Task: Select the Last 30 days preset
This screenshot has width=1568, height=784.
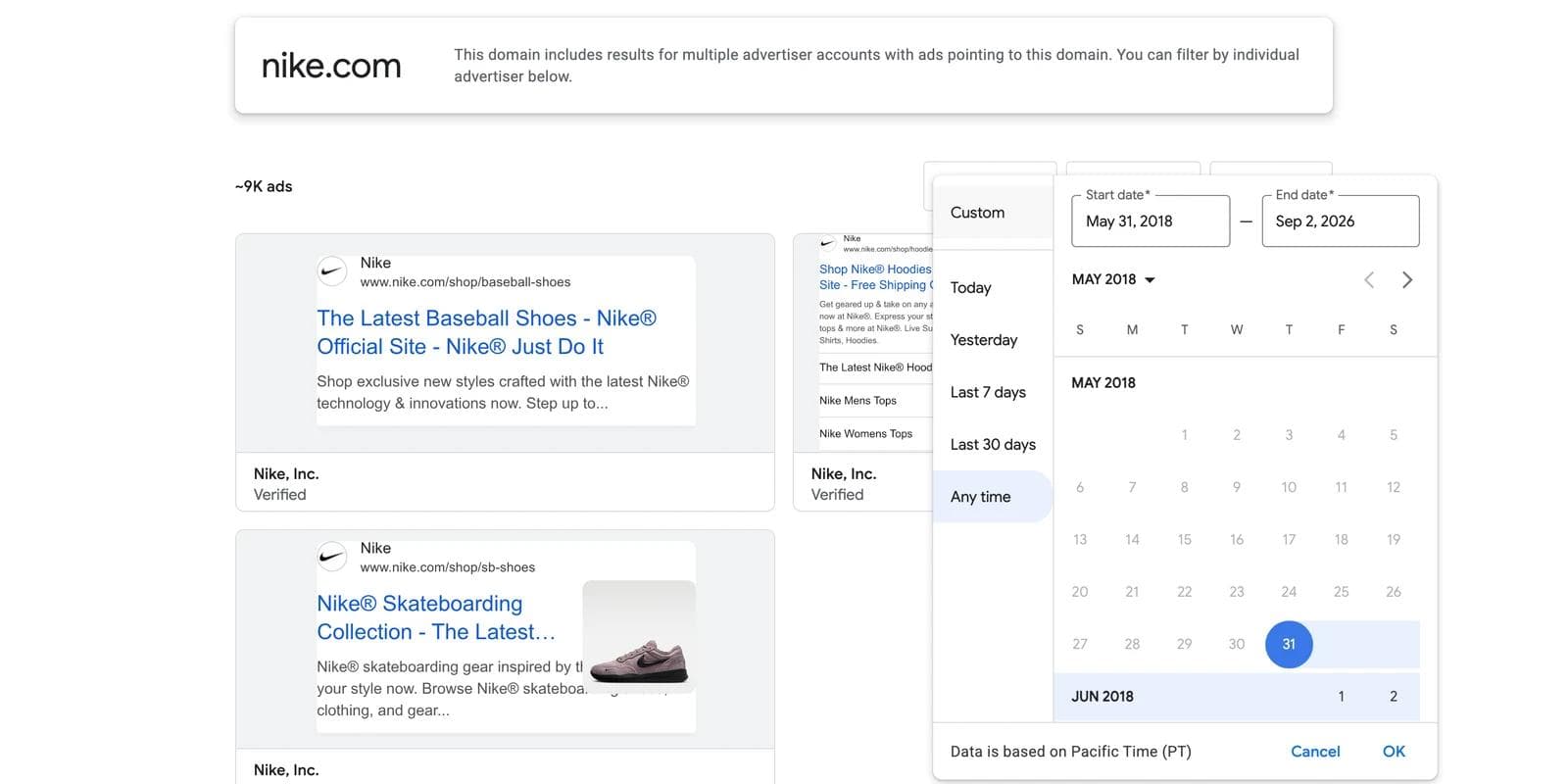Action: point(993,444)
